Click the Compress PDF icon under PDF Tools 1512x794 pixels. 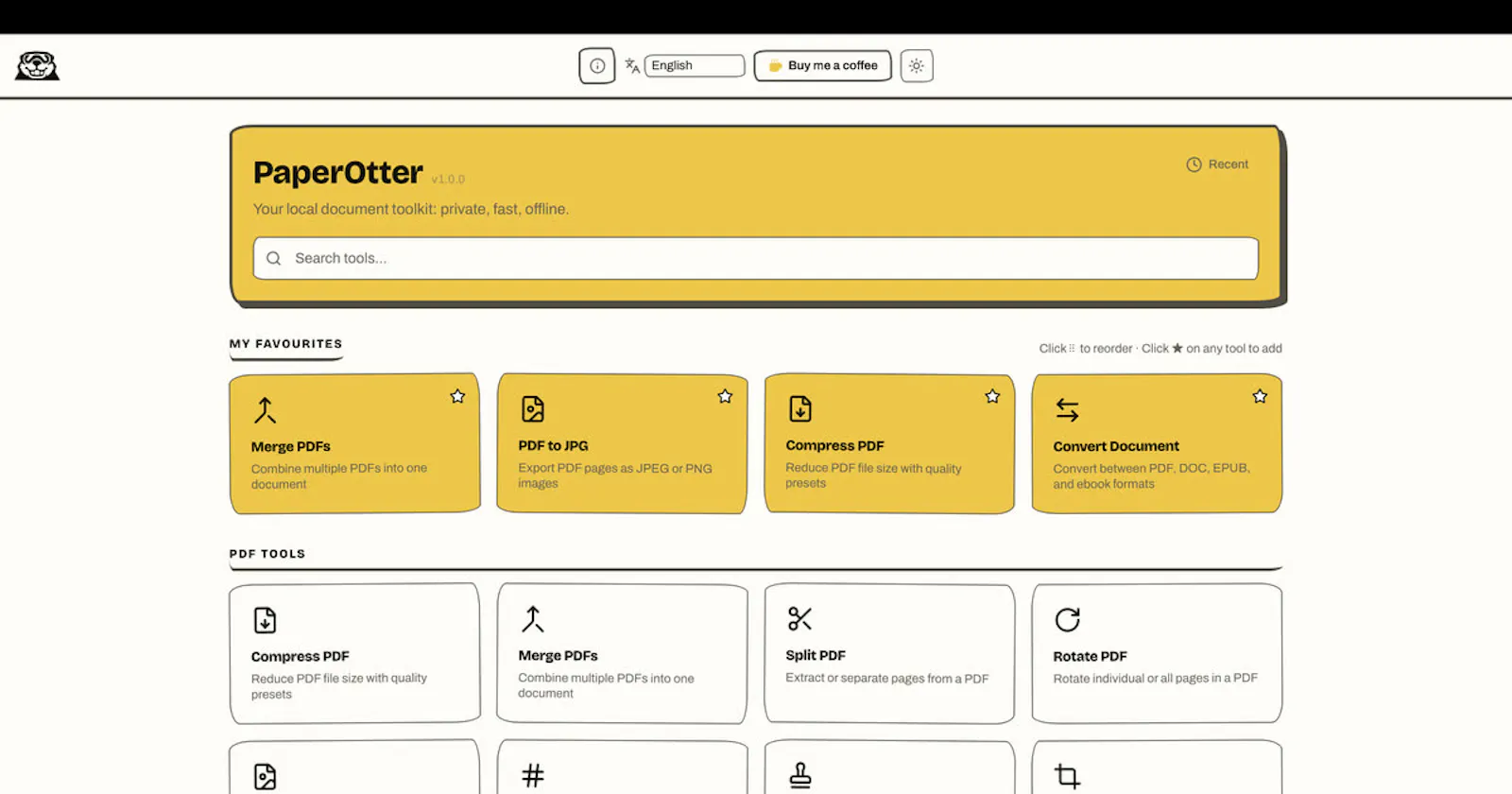tap(266, 620)
